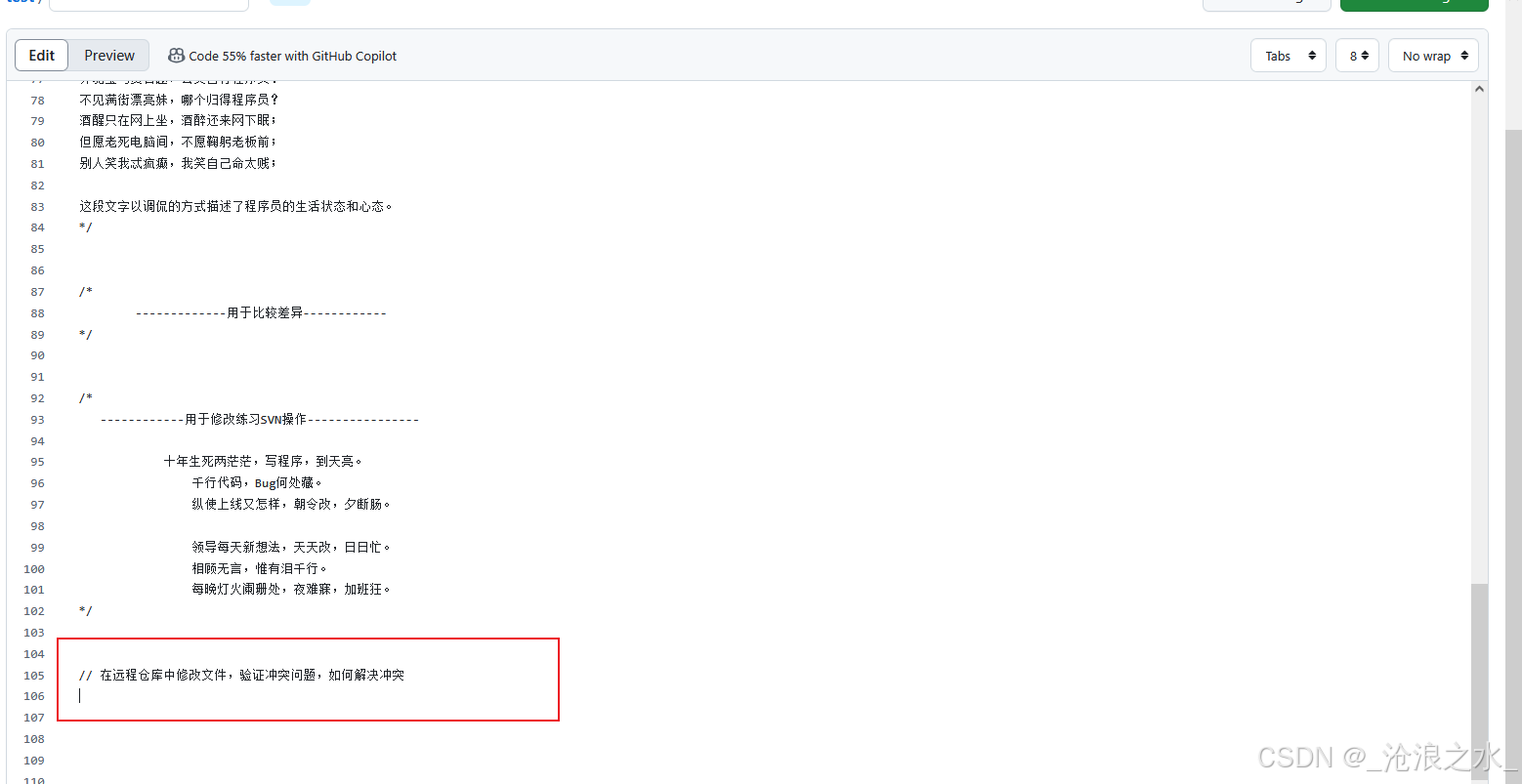Click the GitHub Copilot icon

(x=176, y=56)
